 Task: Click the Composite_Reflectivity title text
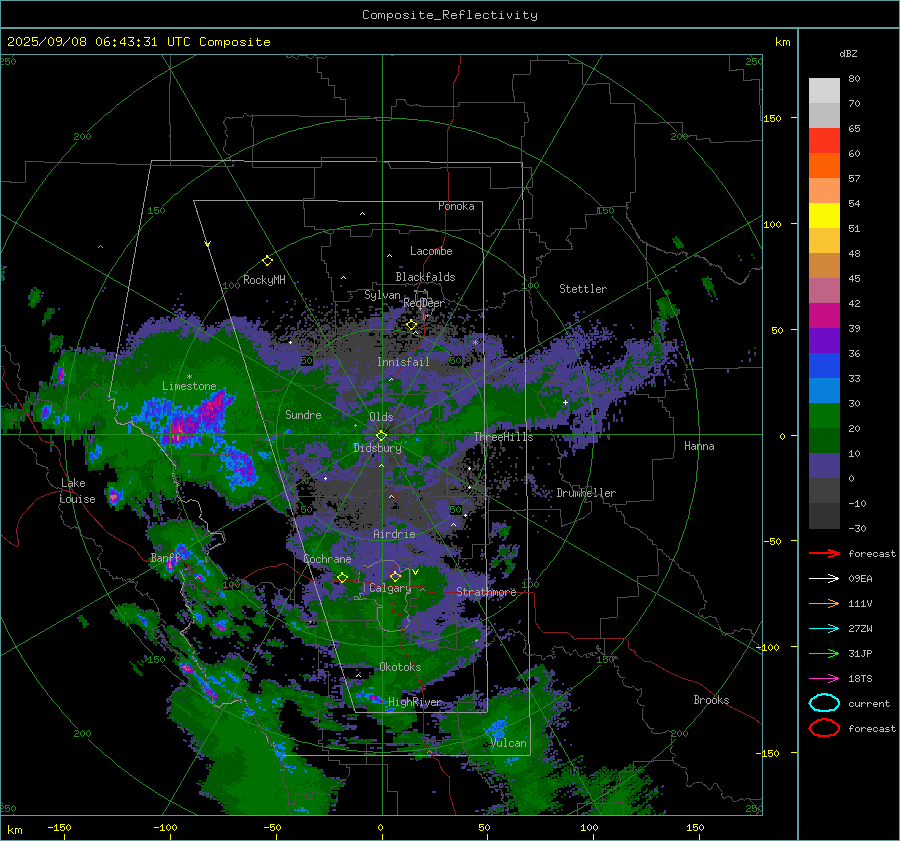click(450, 15)
